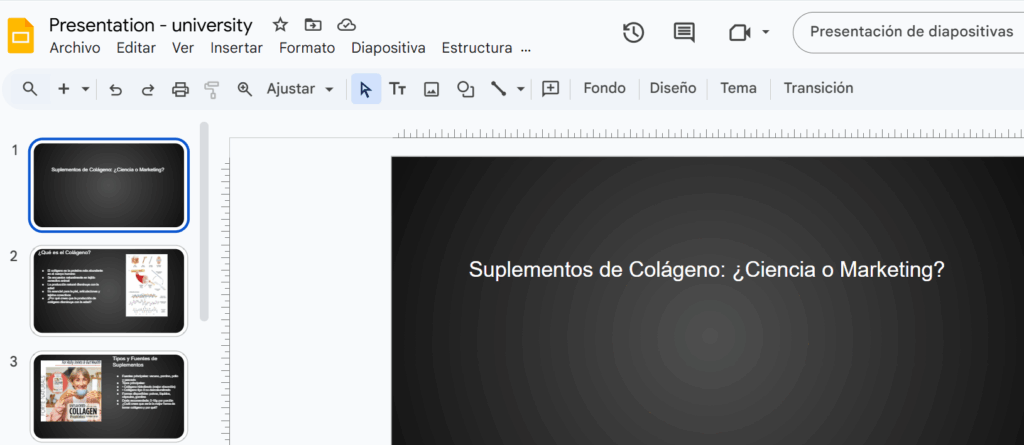Open the Diapositiva menu
The width and height of the screenshot is (1024, 445).
[388, 48]
